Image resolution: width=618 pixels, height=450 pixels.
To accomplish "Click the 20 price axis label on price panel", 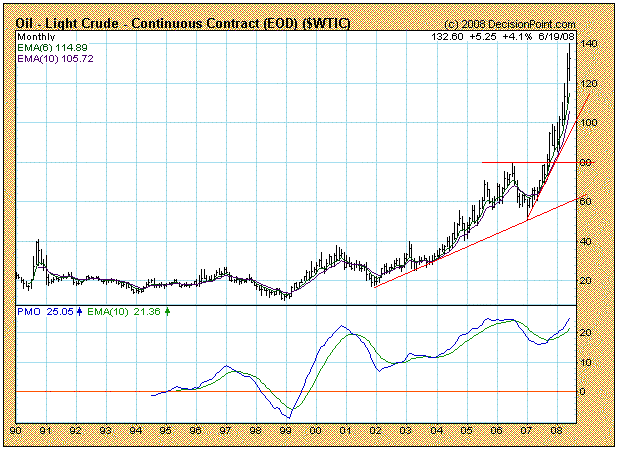I will 586,281.
